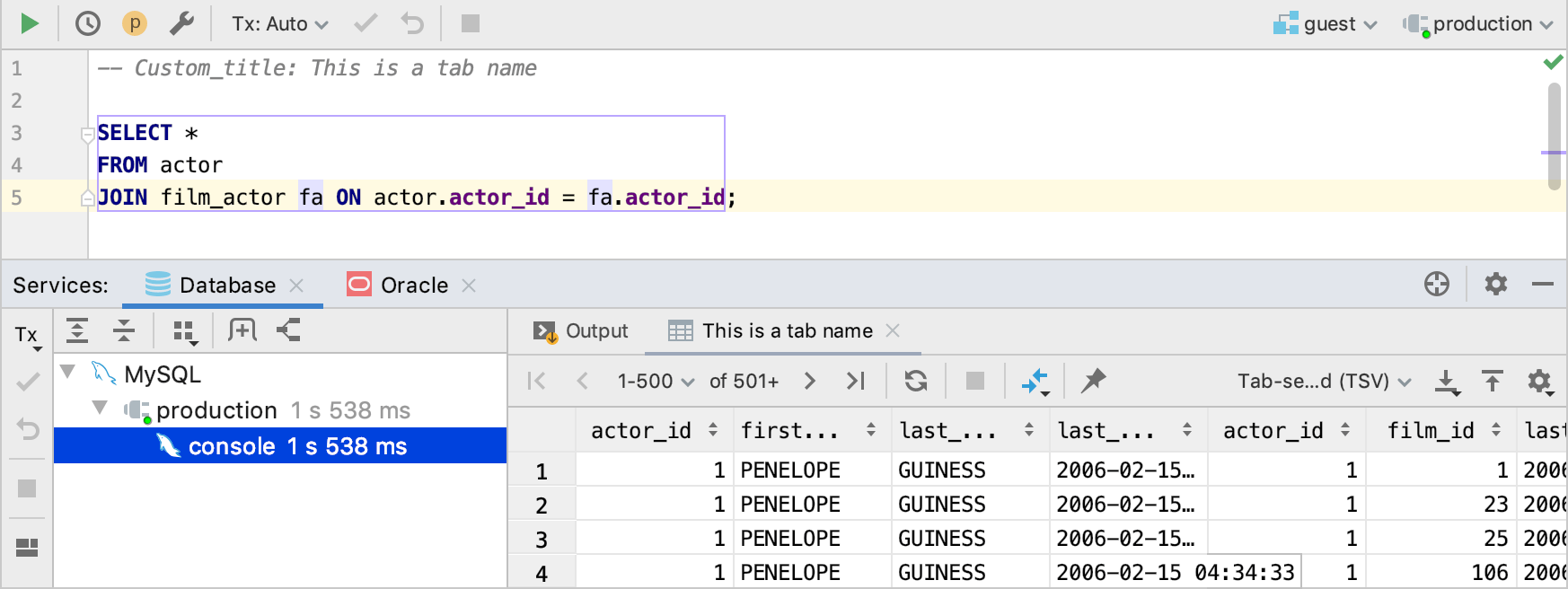
Task: Switch to the Output tab
Action: point(581,331)
